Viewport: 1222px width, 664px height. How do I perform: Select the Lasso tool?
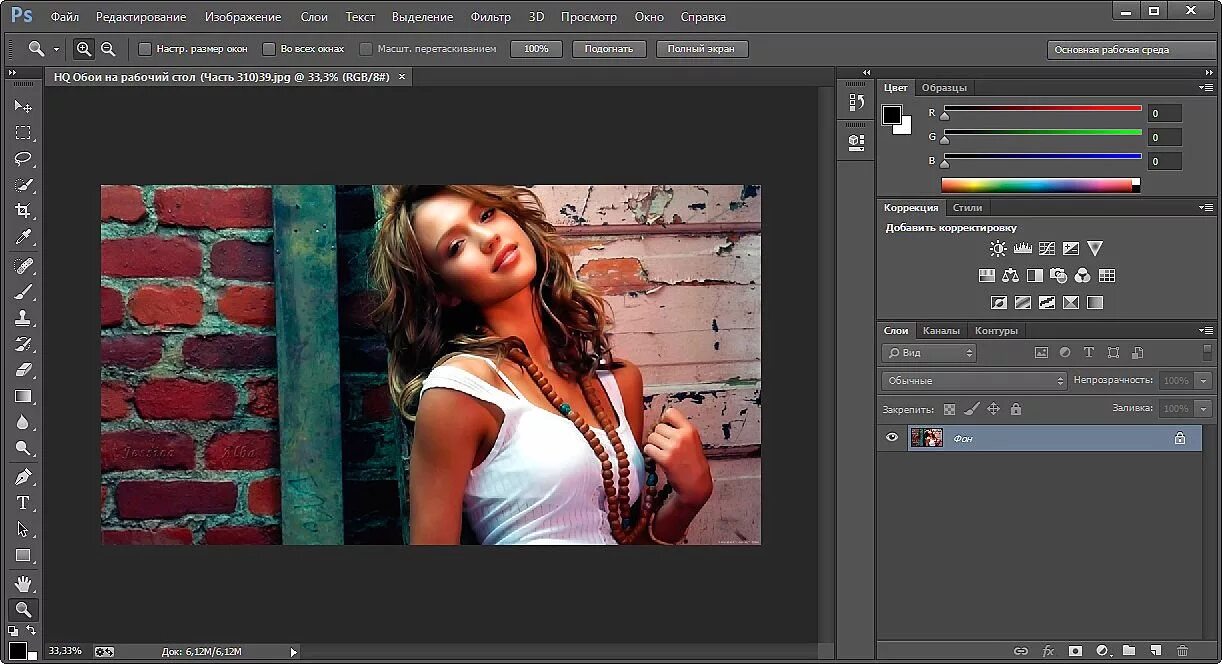(23, 158)
